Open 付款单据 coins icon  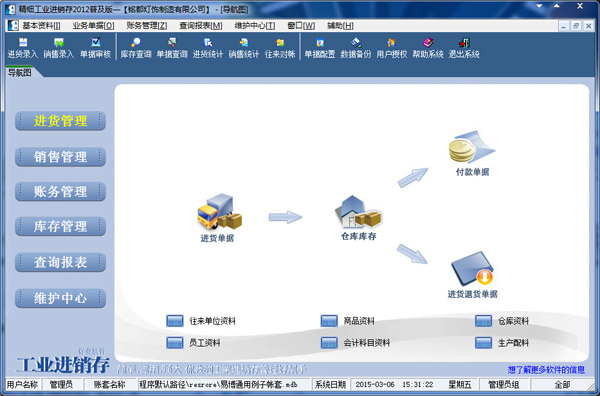pyautogui.click(x=472, y=147)
